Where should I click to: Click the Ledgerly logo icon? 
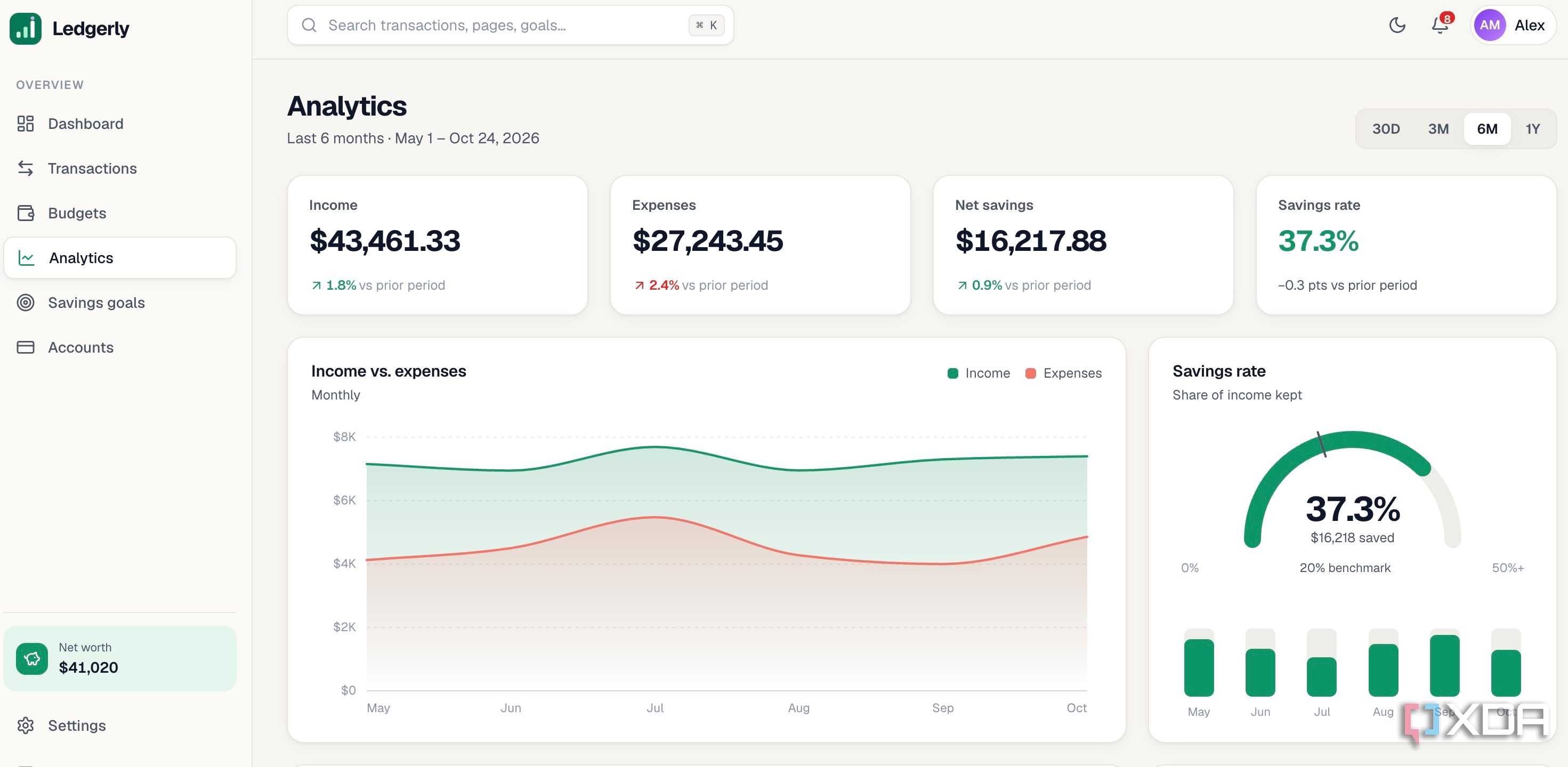[26, 29]
